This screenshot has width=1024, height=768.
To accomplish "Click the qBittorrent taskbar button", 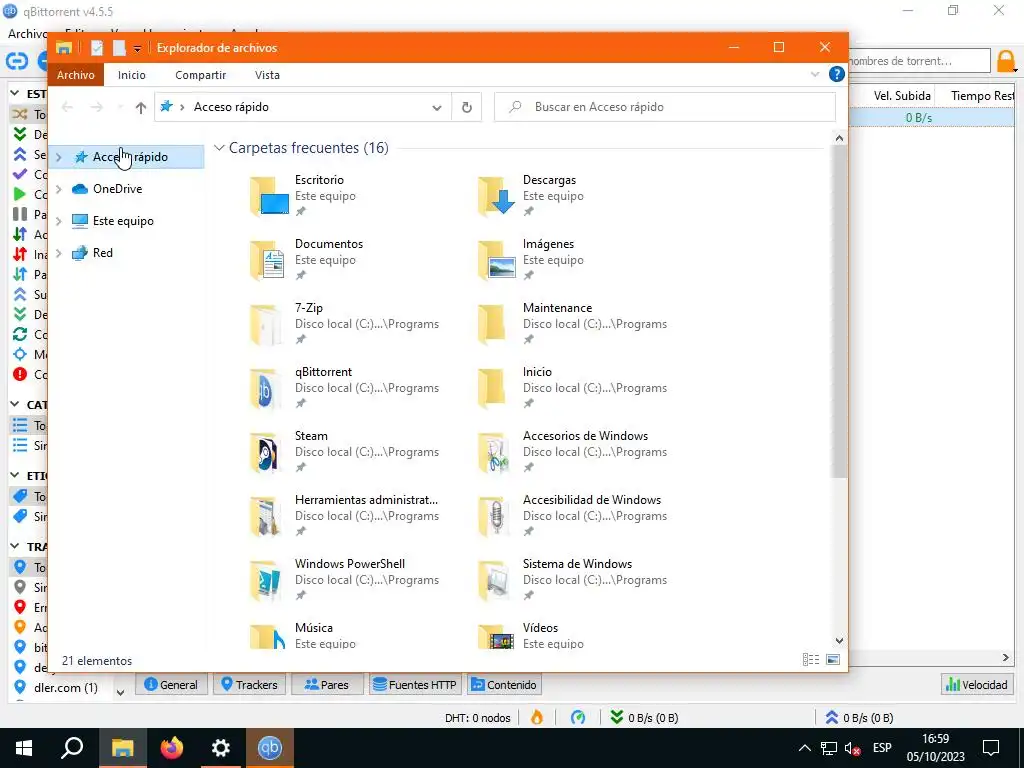I will 269,747.
